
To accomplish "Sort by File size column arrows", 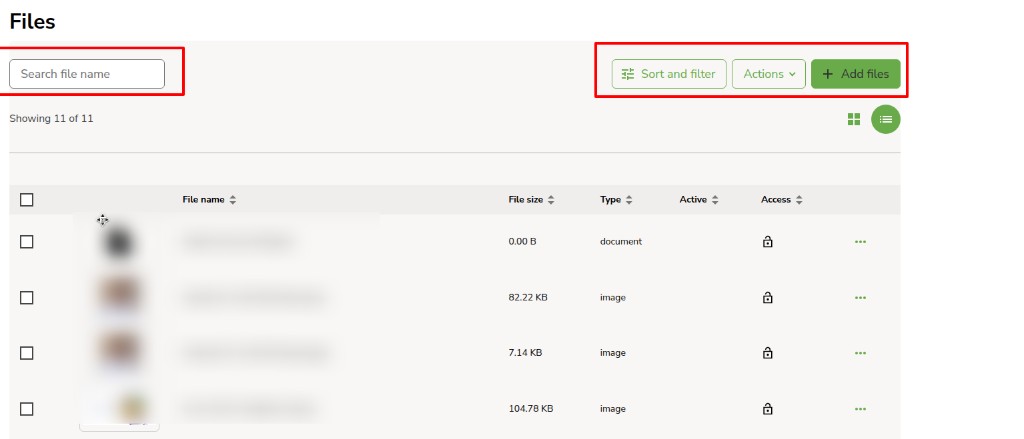I will coord(551,200).
